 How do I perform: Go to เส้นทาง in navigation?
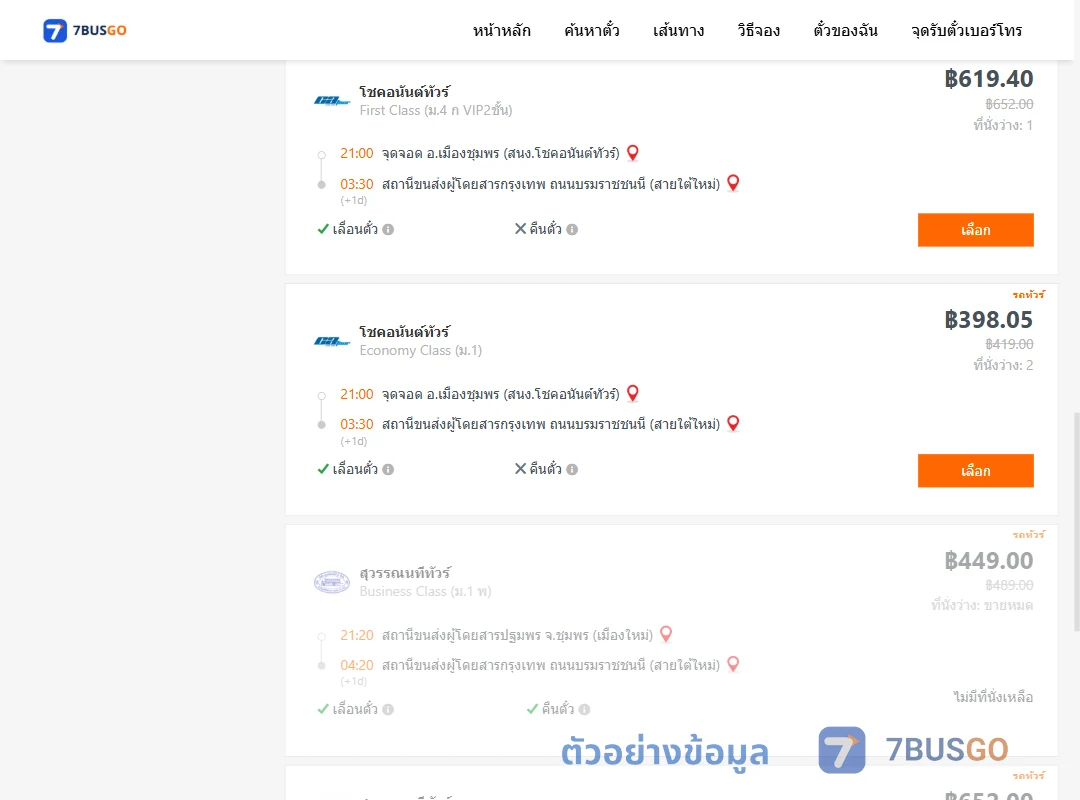678,30
